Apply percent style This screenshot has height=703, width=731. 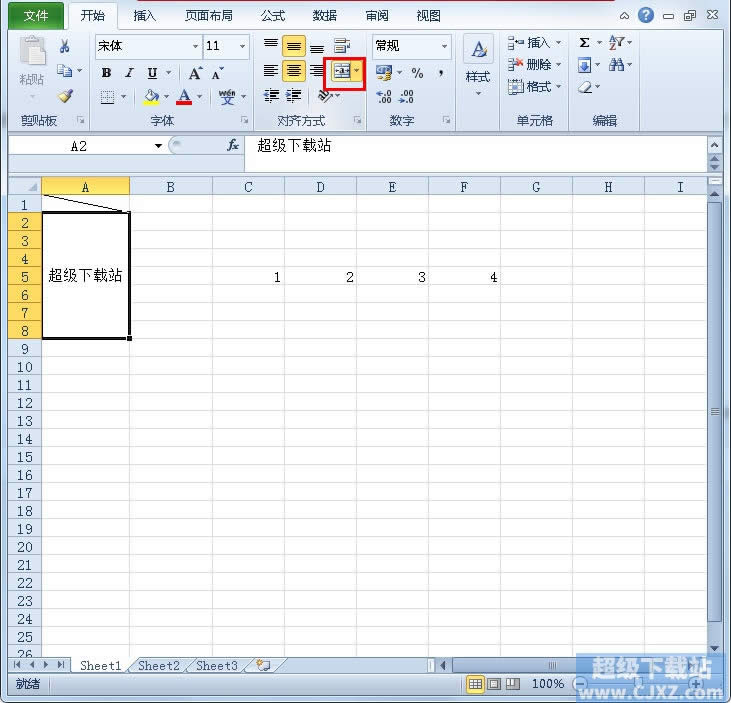pos(417,73)
